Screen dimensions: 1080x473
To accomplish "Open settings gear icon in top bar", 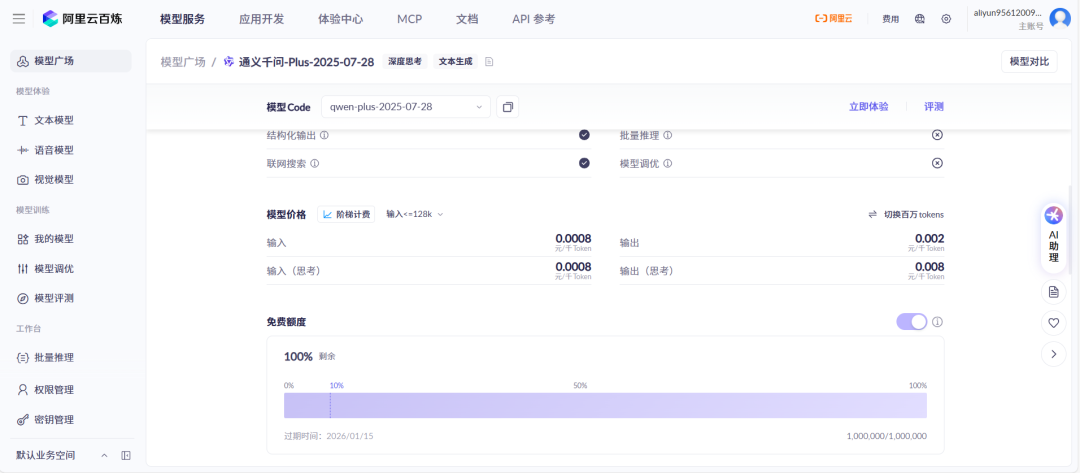I will (946, 19).
